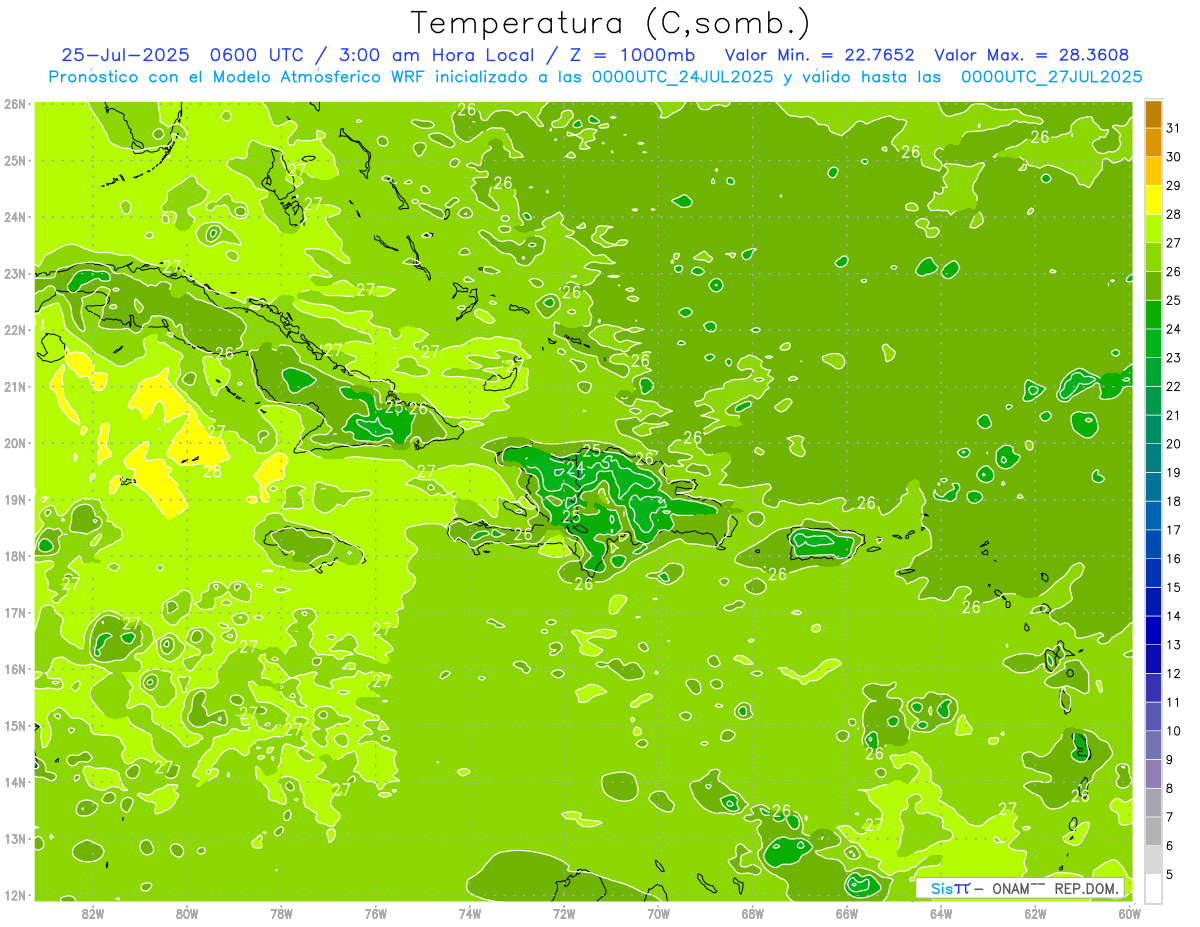Image resolution: width=1200 pixels, height=927 pixels.
Task: Click colorbar label '23'
Action: coord(1174,358)
